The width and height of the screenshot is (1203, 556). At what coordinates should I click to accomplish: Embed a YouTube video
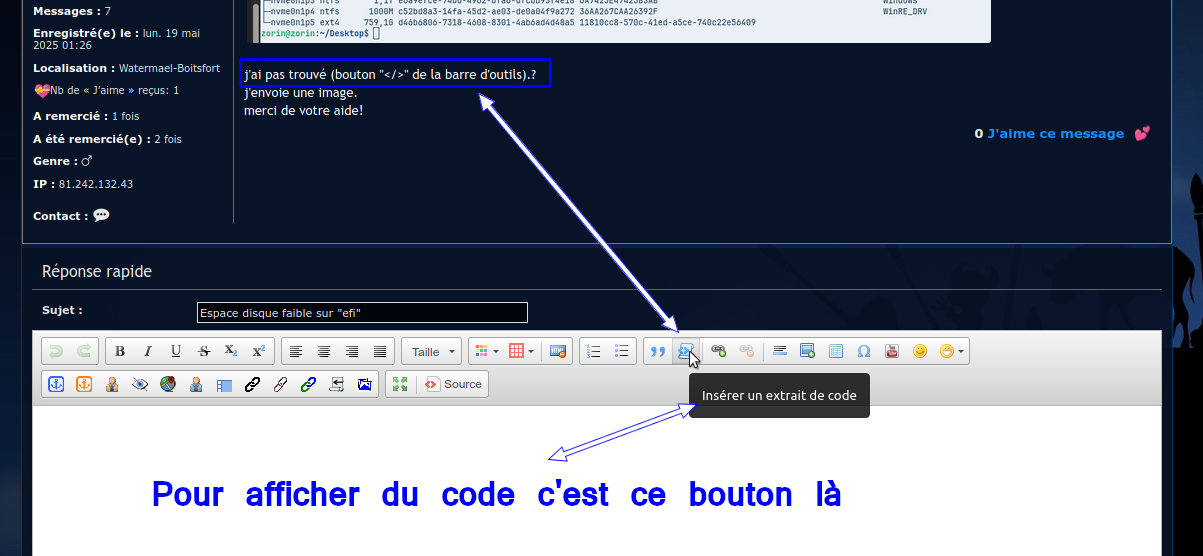pyautogui.click(x=892, y=352)
